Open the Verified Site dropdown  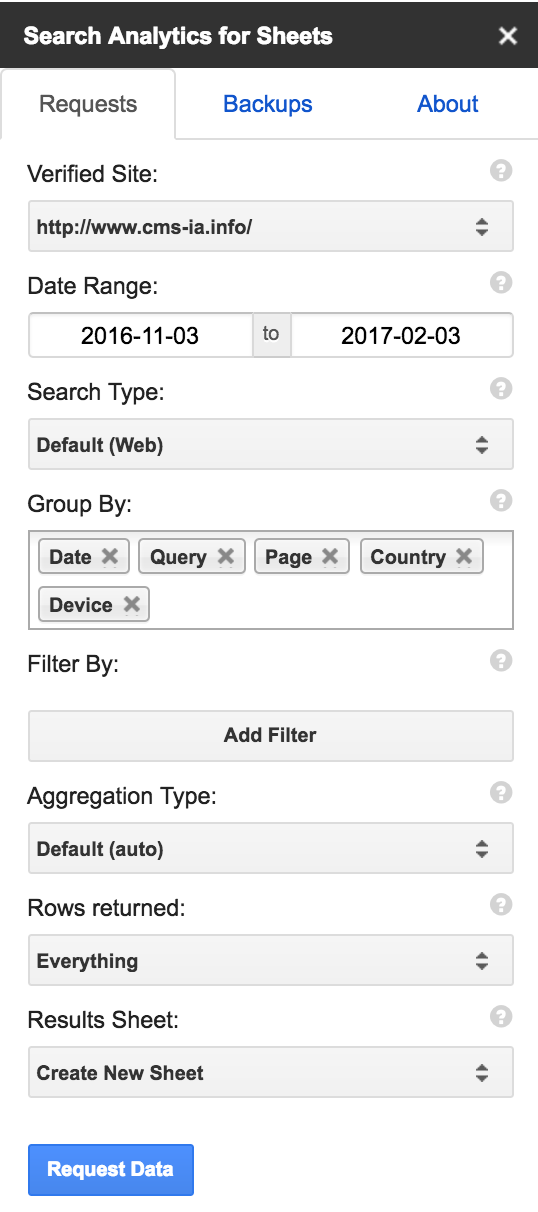click(x=271, y=226)
